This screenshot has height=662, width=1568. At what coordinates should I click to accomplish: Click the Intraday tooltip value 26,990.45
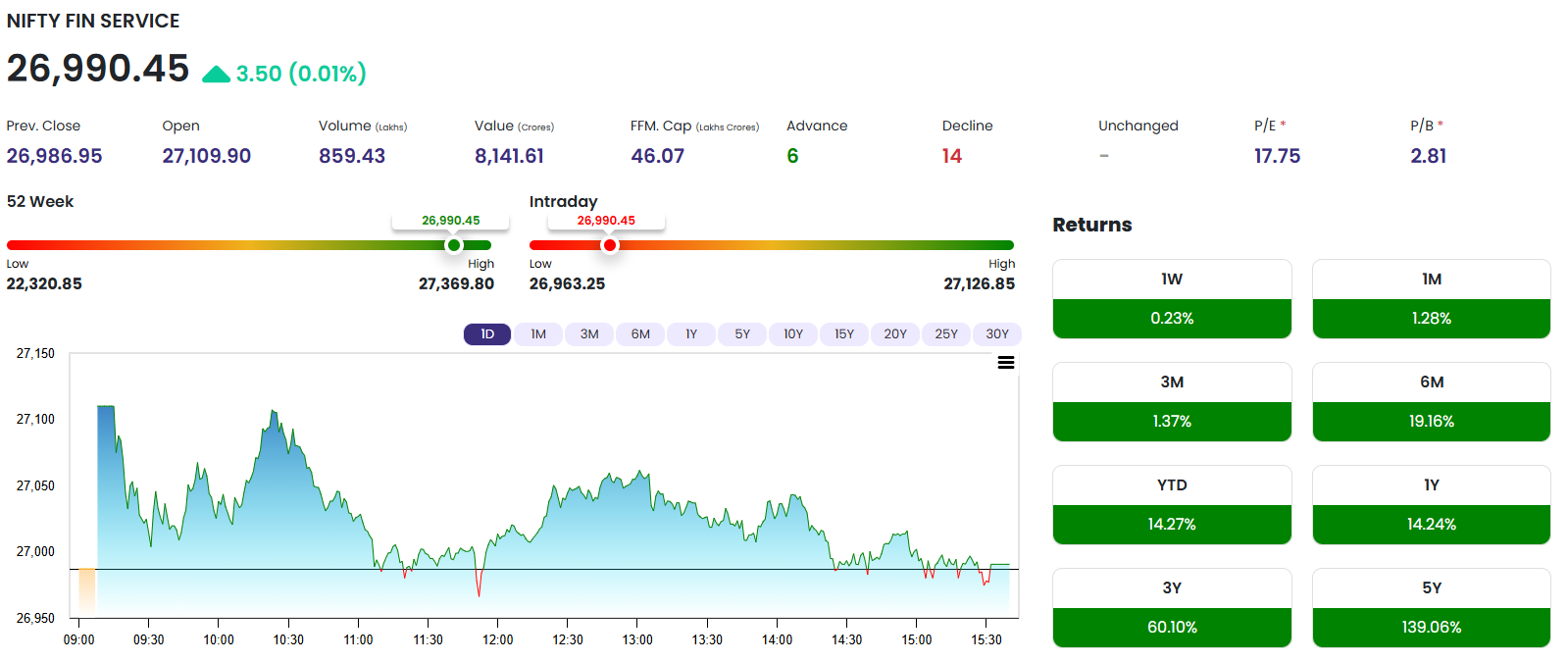(606, 221)
